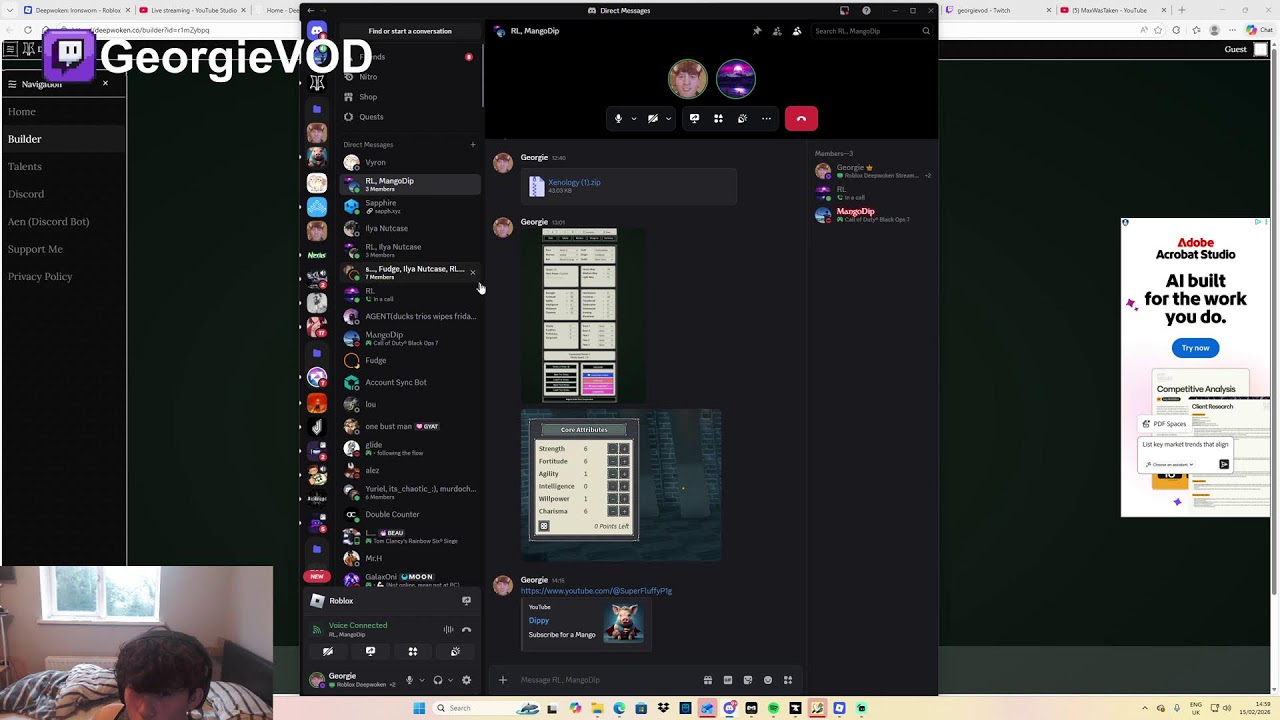Toggle the member list panel
The image size is (1280, 720).
[797, 31]
